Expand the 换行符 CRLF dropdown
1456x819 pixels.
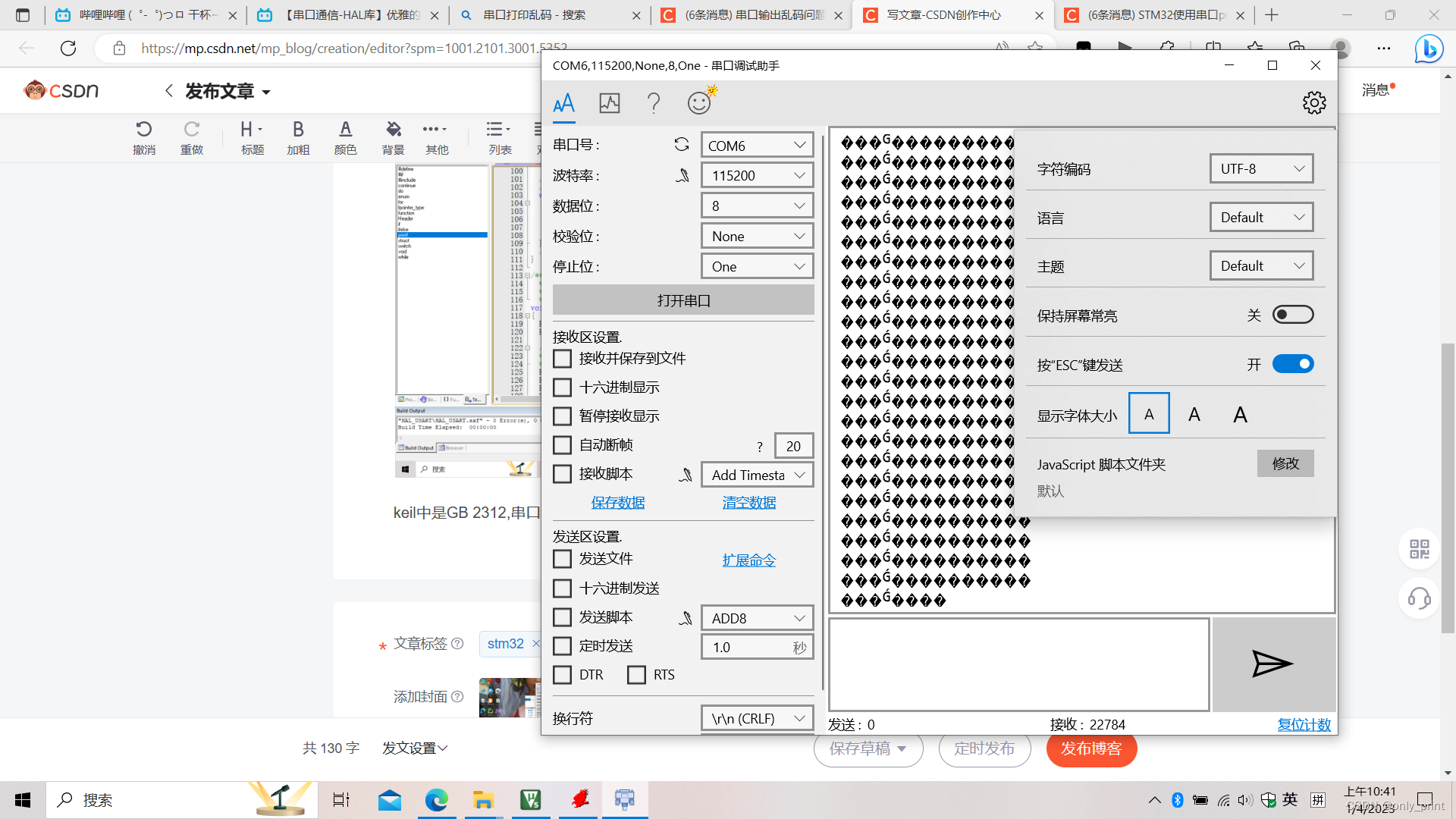(757, 718)
